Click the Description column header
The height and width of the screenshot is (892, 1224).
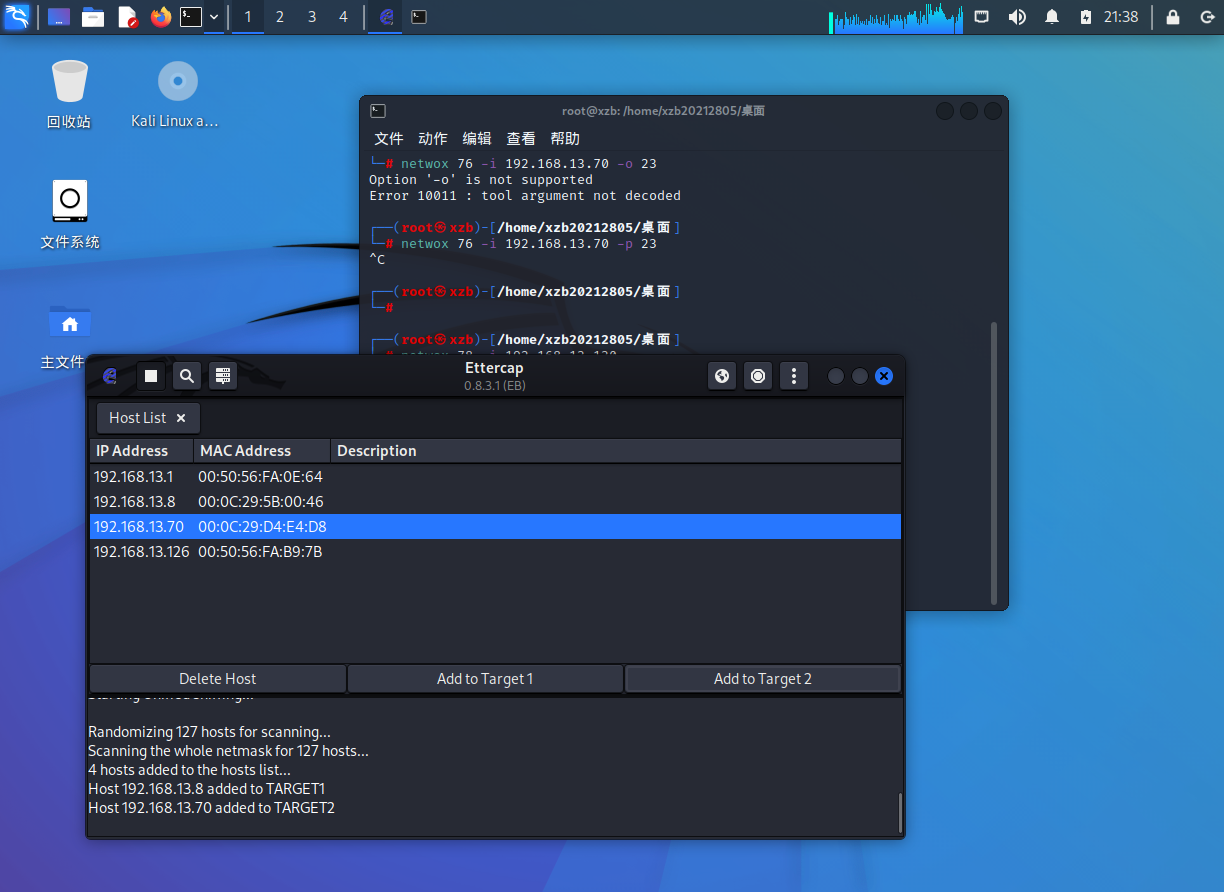616,451
